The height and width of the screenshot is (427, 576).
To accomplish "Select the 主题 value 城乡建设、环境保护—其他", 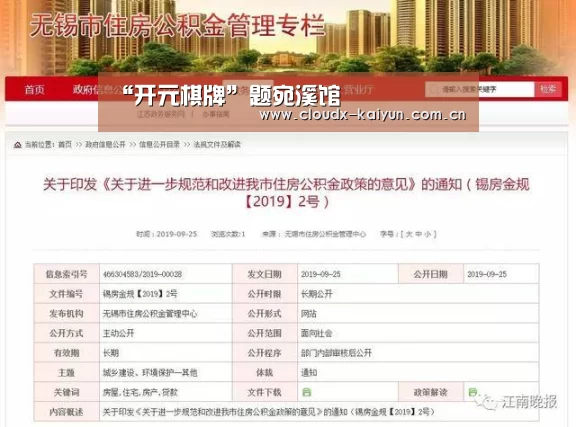I will coord(150,373).
